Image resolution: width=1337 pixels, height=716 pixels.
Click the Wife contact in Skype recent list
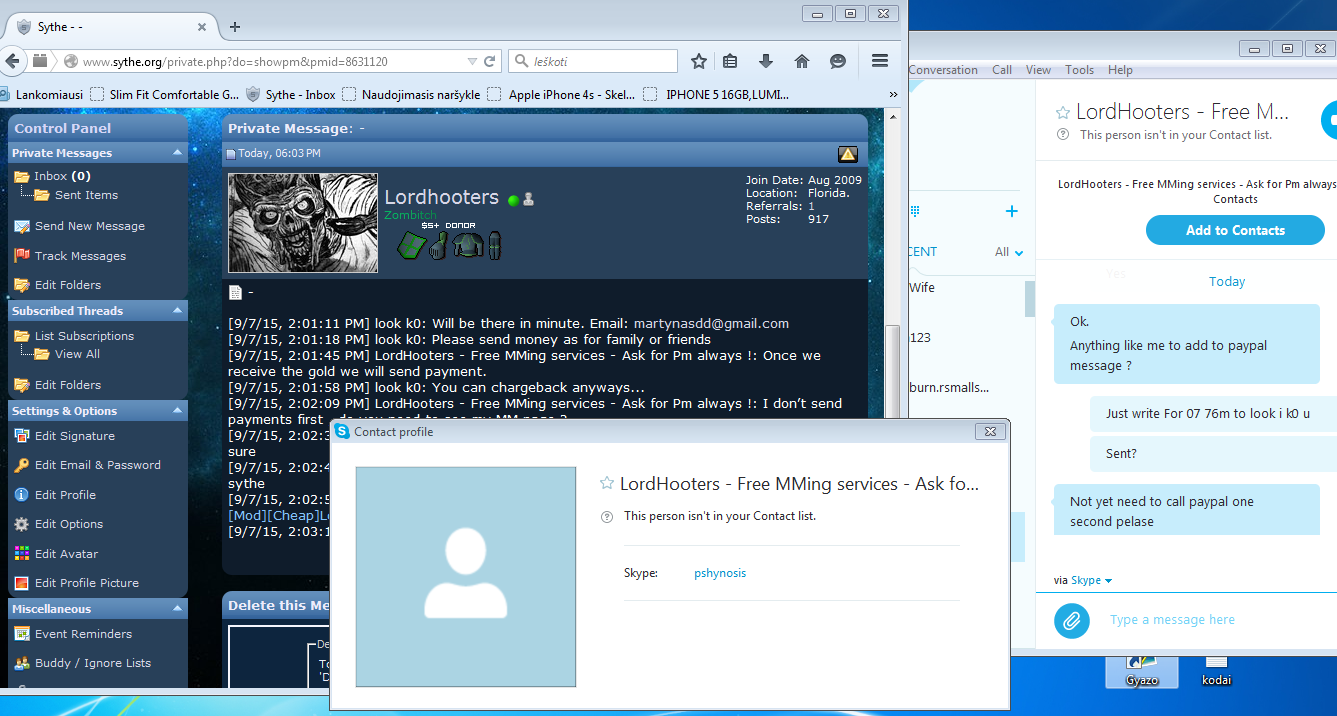pos(922,287)
